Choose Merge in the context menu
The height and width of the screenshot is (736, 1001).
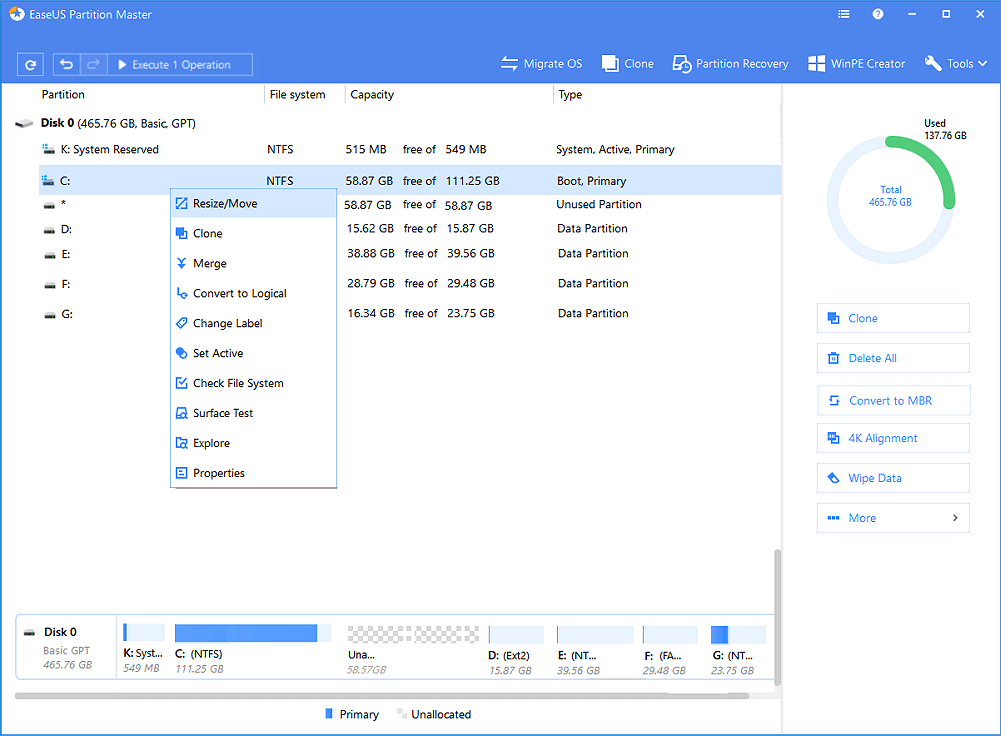(x=209, y=263)
